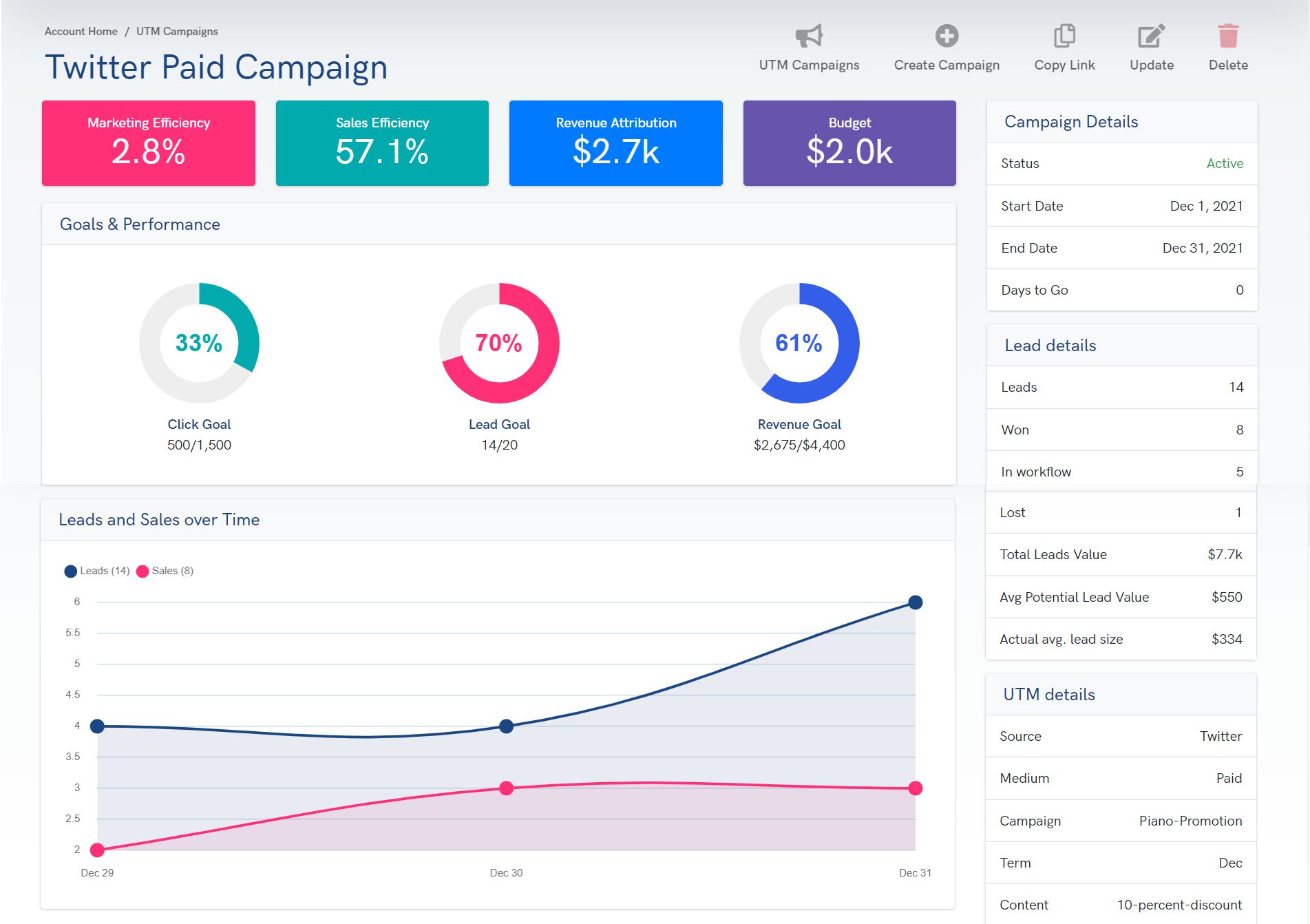
Task: Select the Create Campaign toolbar label
Action: click(947, 65)
